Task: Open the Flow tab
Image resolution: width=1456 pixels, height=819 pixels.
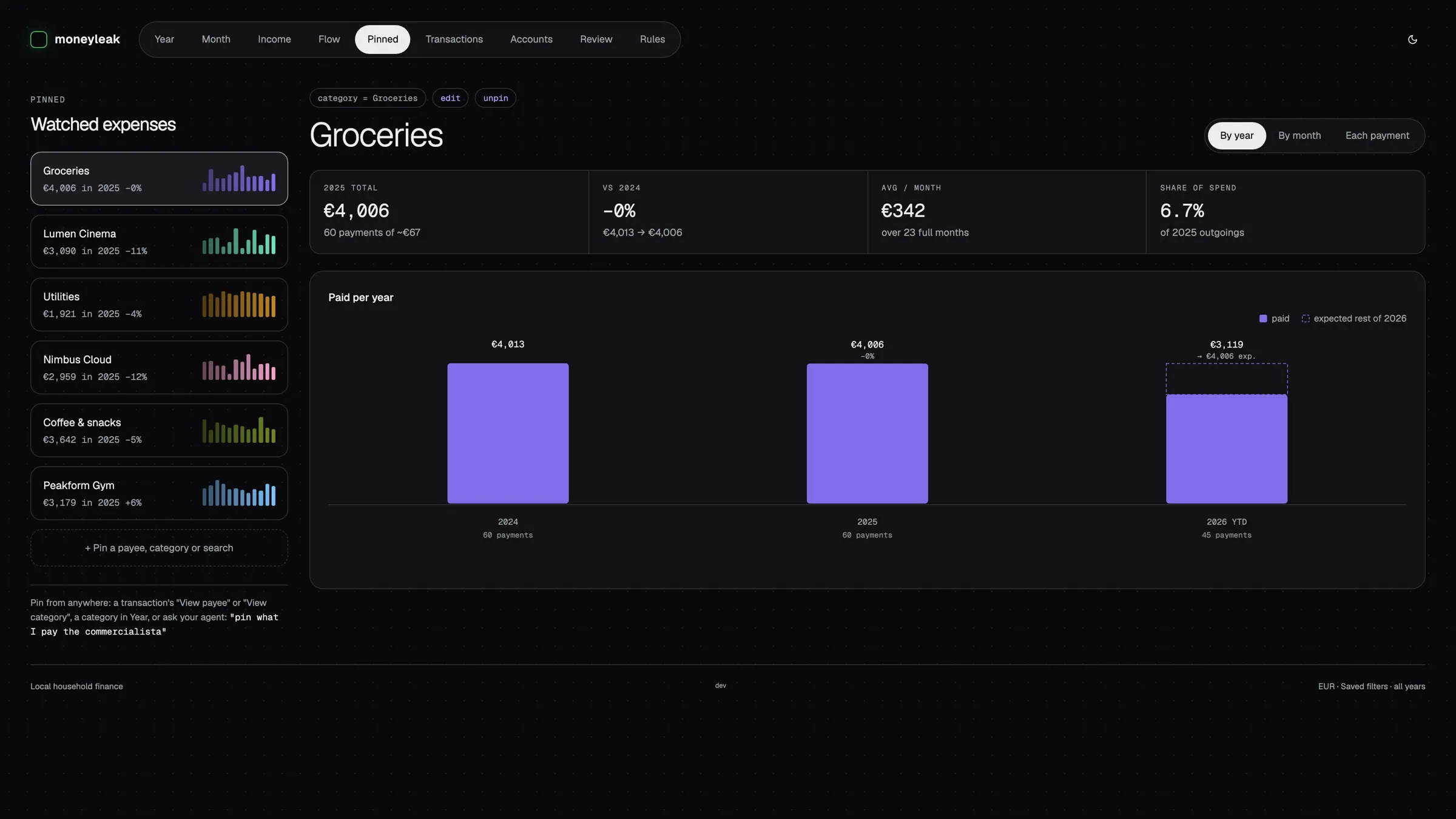Action: 329,39
